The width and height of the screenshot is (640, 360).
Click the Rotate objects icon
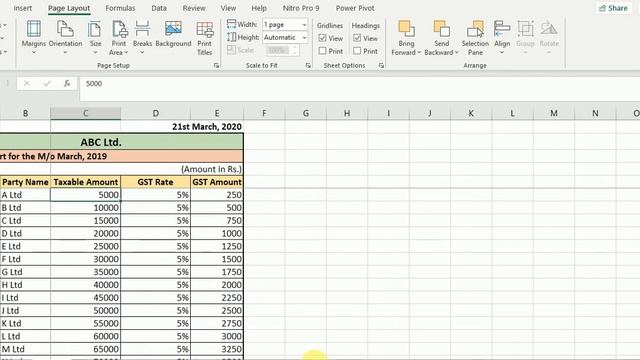coord(549,29)
